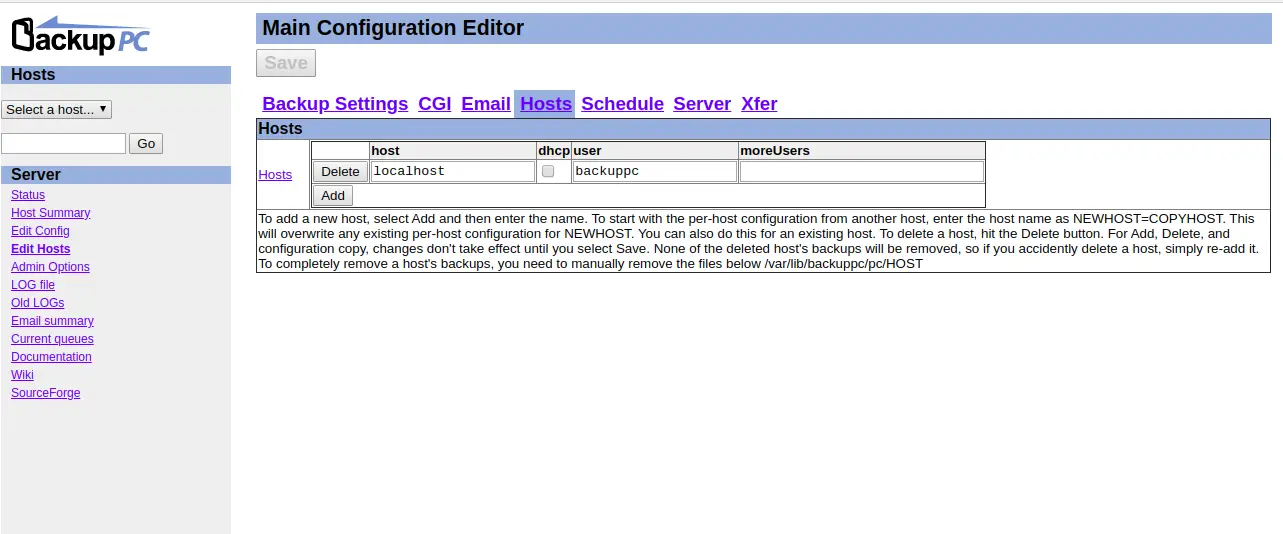Switch to the Backup Settings tab
The image size is (1283, 534).
click(335, 104)
